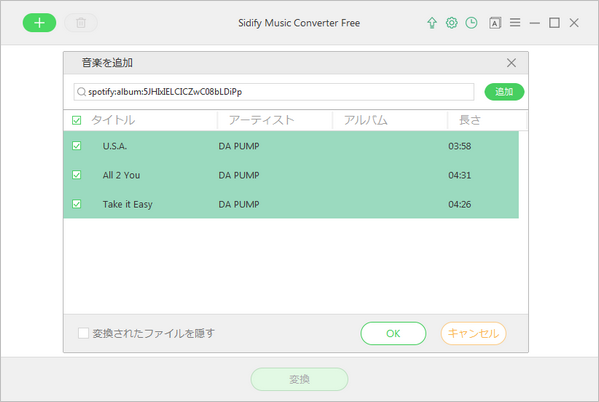This screenshot has height=402, width=599.
Task: Click the 変換 convert button
Action: point(299,379)
